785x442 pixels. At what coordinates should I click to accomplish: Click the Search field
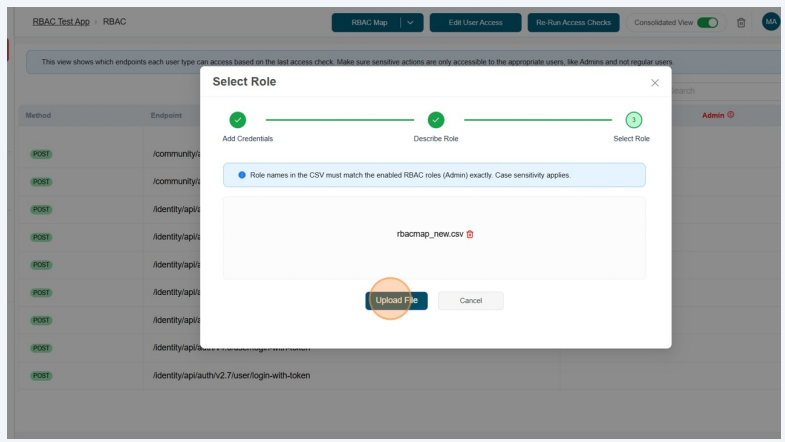723,91
